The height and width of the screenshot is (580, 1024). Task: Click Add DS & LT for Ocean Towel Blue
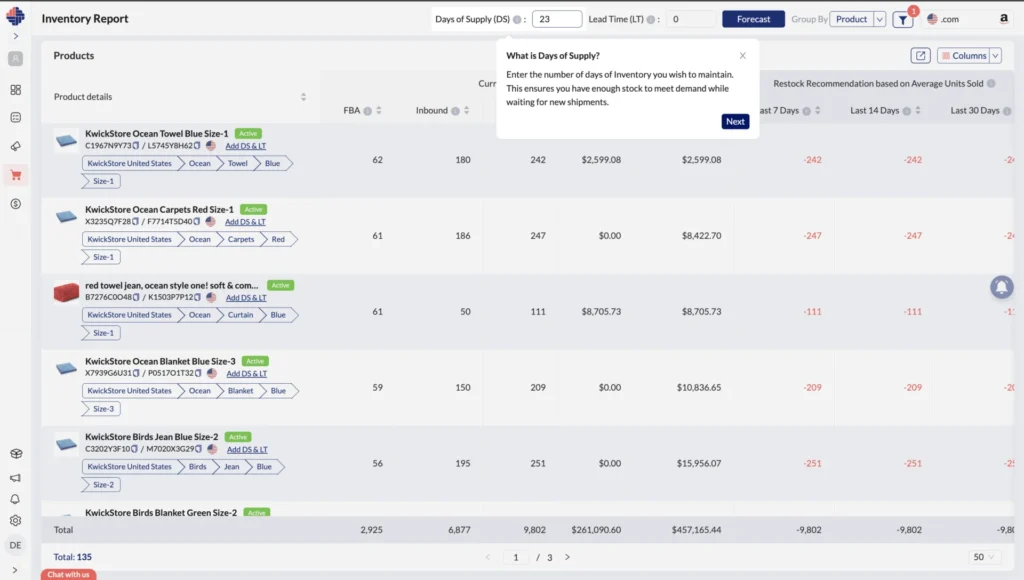[x=246, y=146]
